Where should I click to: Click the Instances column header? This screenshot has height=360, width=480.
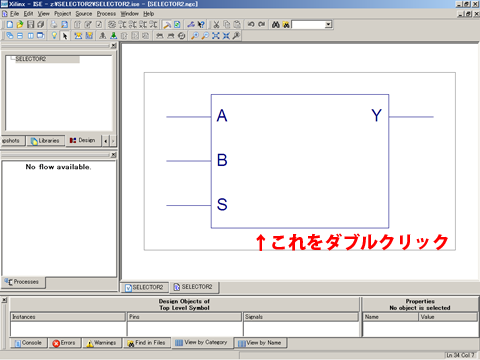(68, 317)
